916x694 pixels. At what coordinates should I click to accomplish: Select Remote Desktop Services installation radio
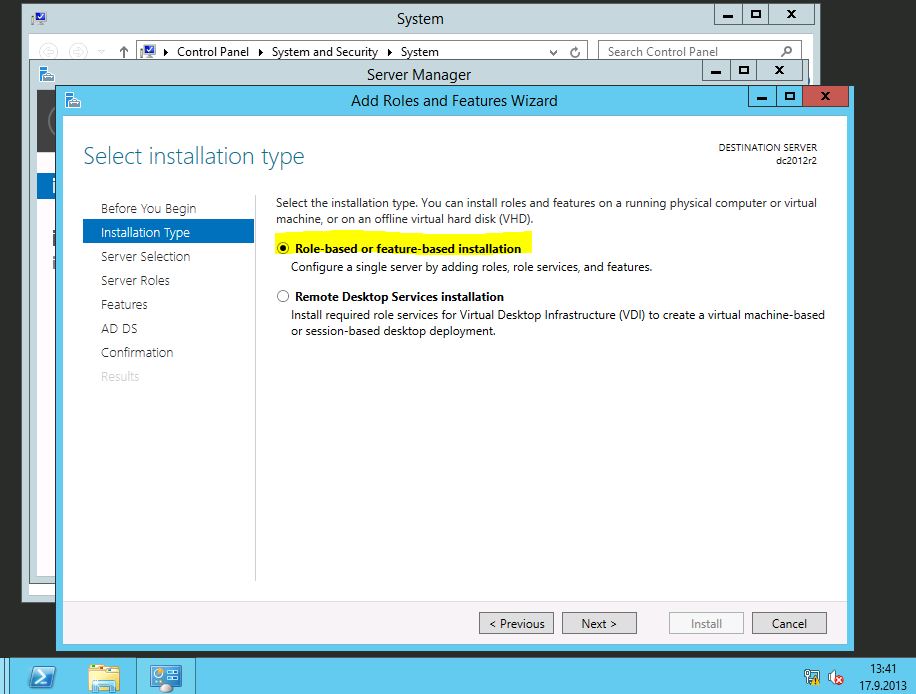tap(283, 296)
